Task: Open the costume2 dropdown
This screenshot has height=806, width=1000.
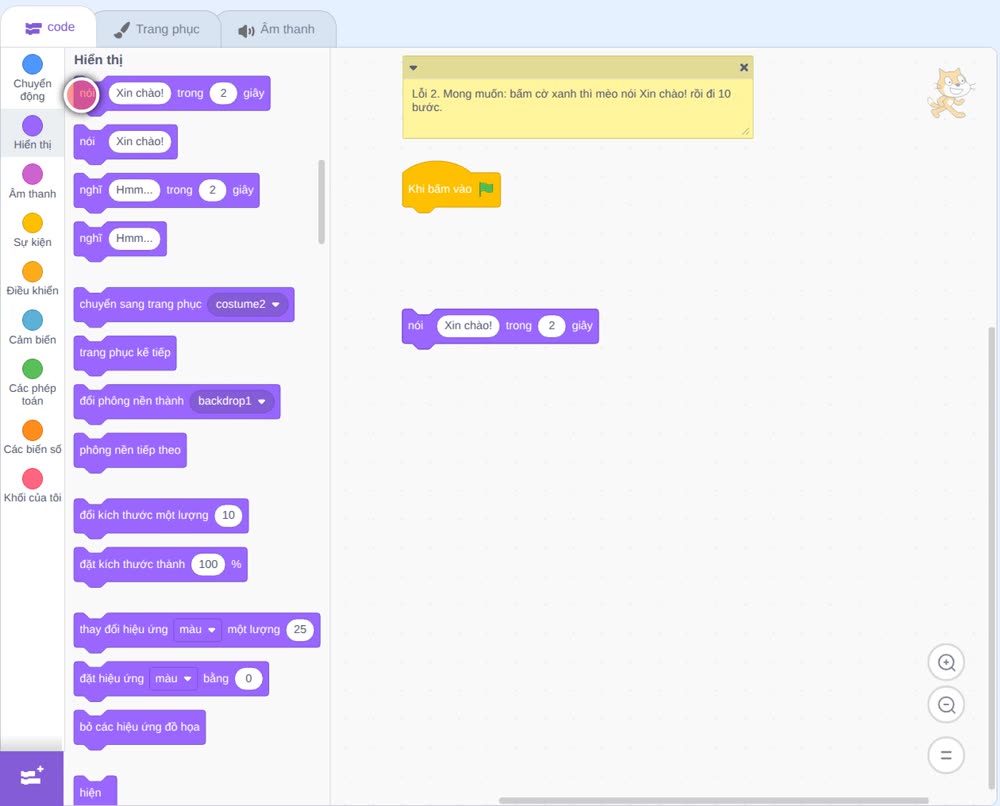Action: coord(247,304)
